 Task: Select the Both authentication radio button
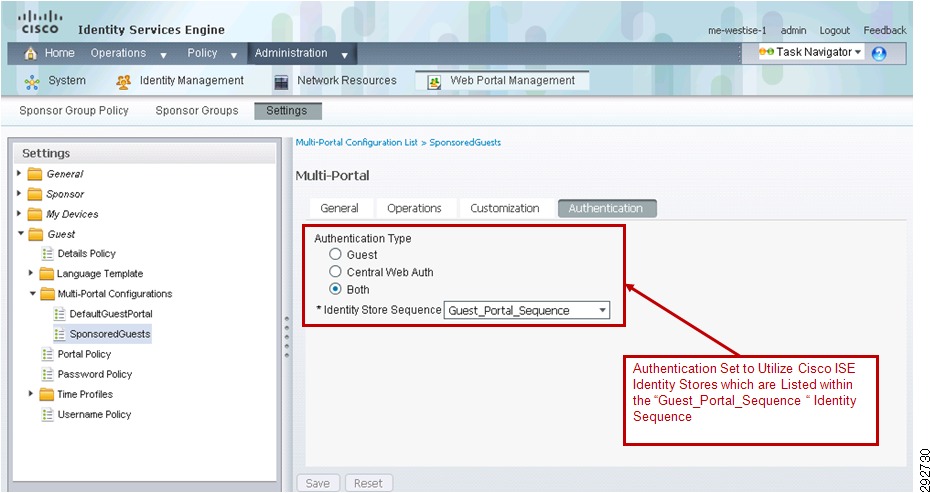tap(335, 290)
